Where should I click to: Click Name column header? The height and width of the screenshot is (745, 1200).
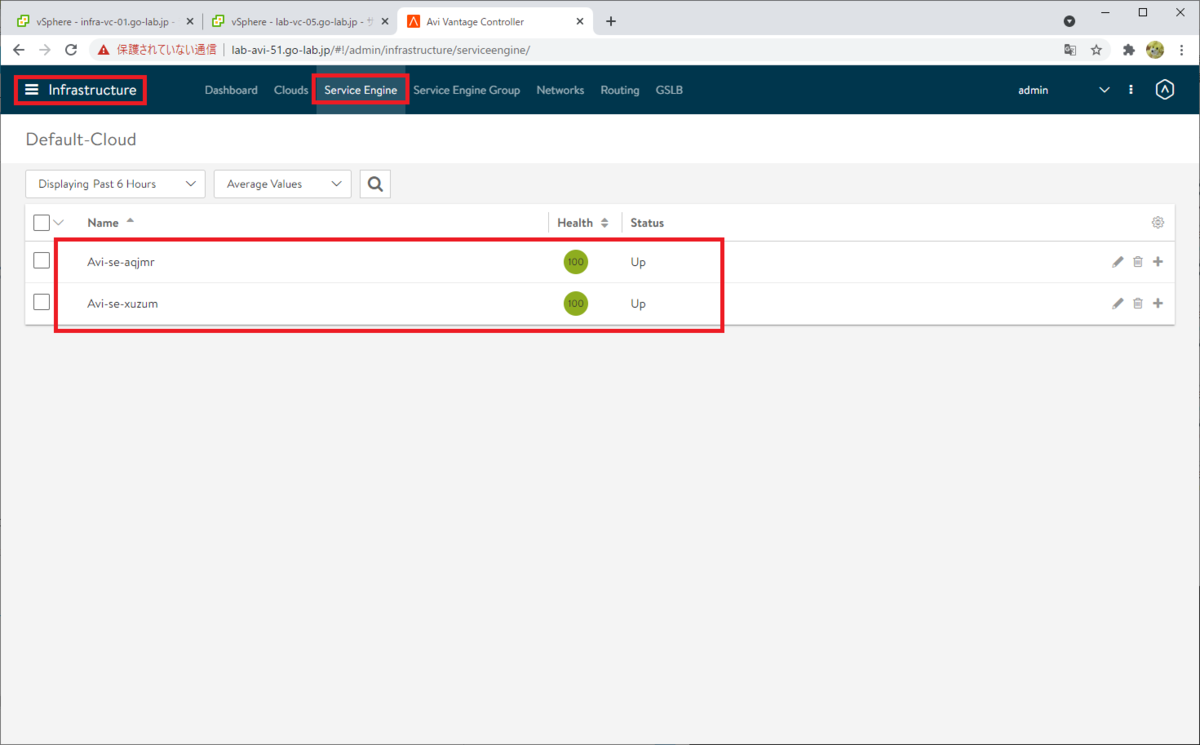point(103,223)
